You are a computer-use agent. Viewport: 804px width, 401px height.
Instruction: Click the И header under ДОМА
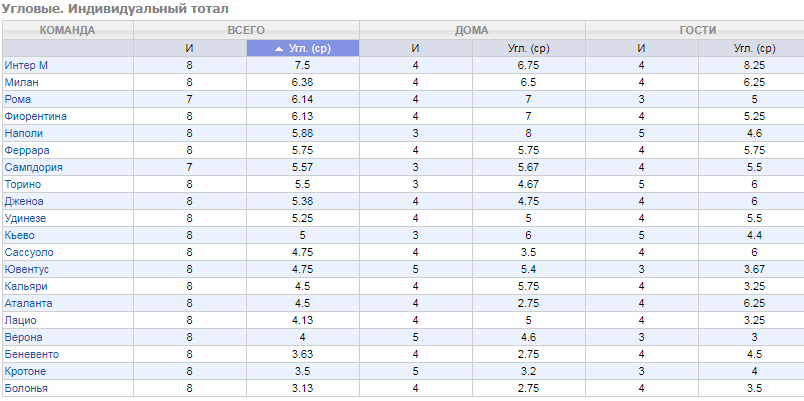(x=415, y=48)
